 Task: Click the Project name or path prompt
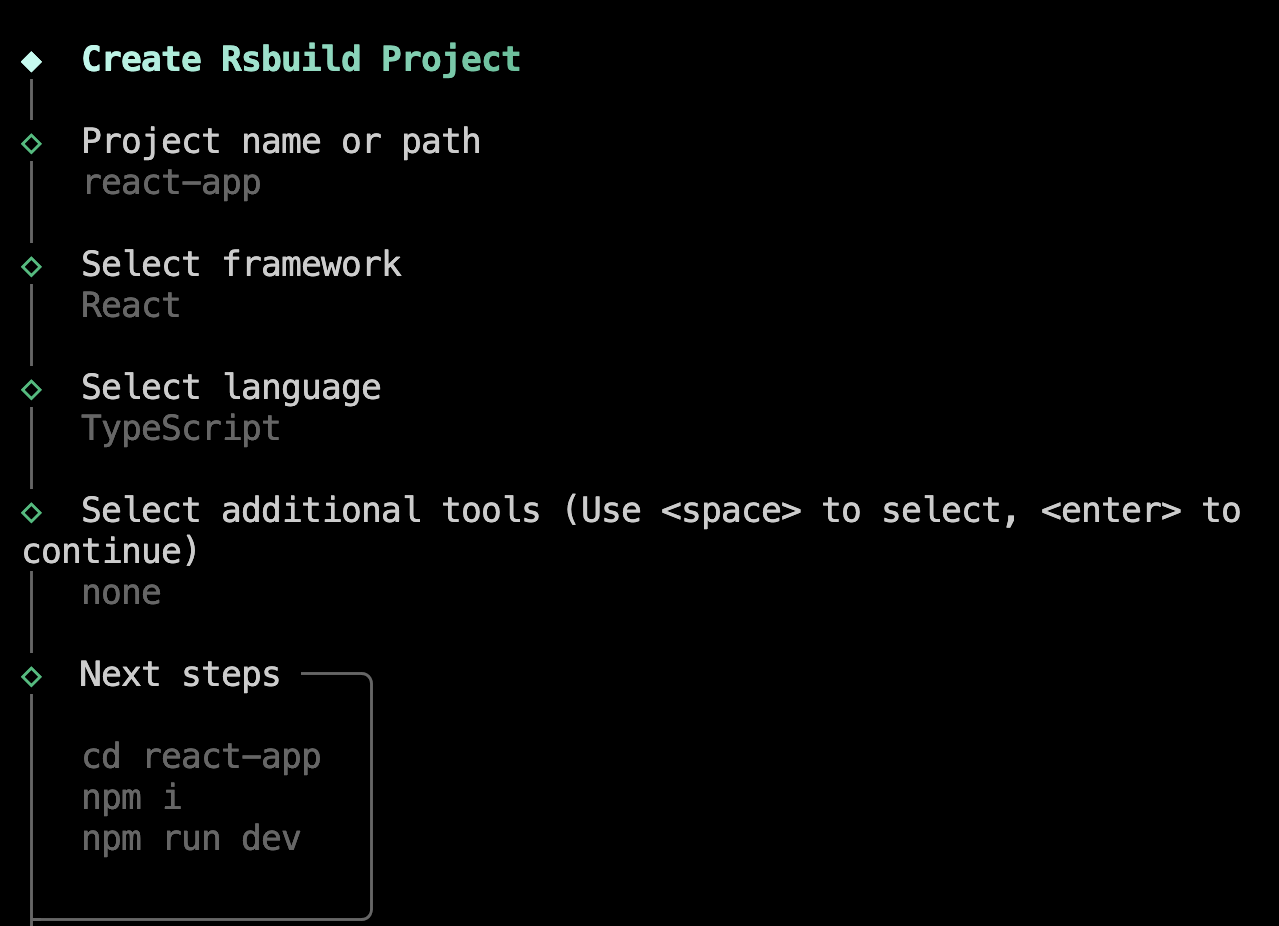pyautogui.click(x=281, y=142)
